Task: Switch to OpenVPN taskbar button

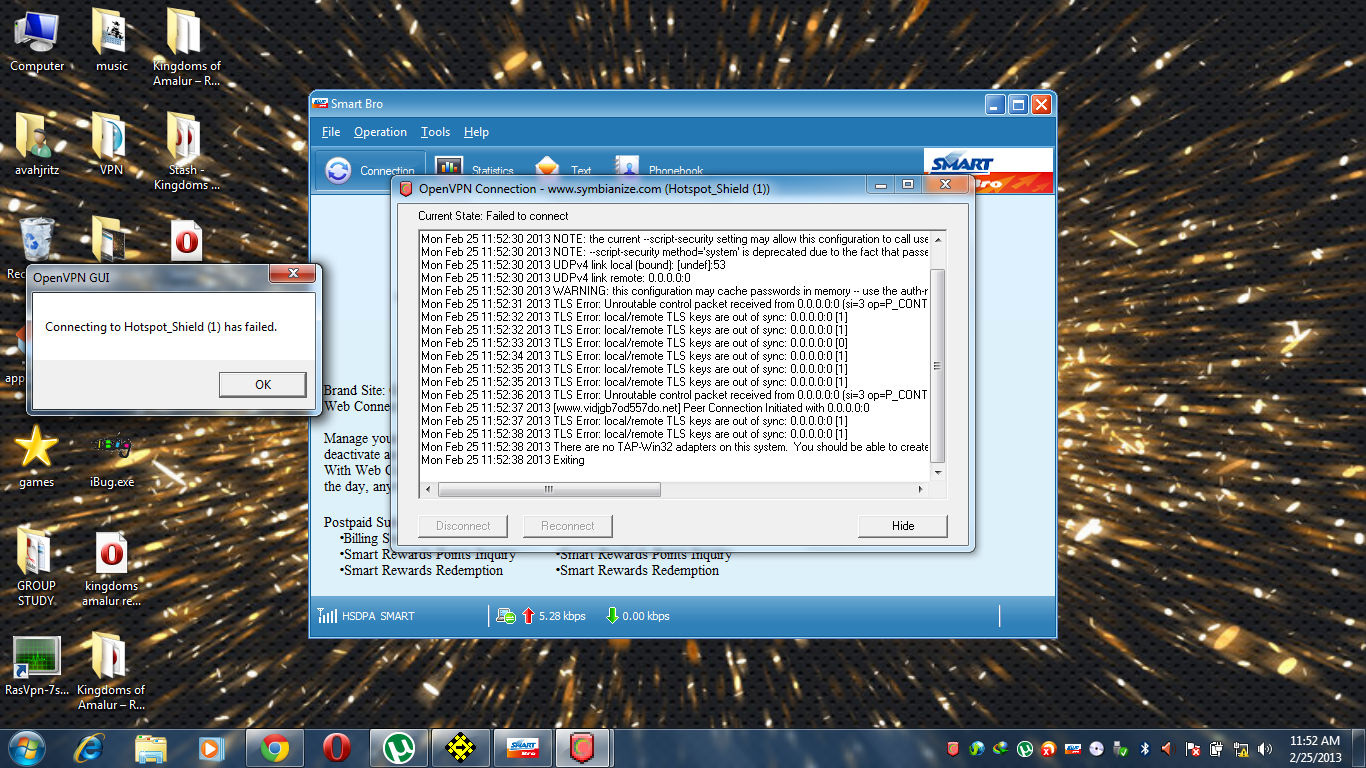Action: coord(584,748)
